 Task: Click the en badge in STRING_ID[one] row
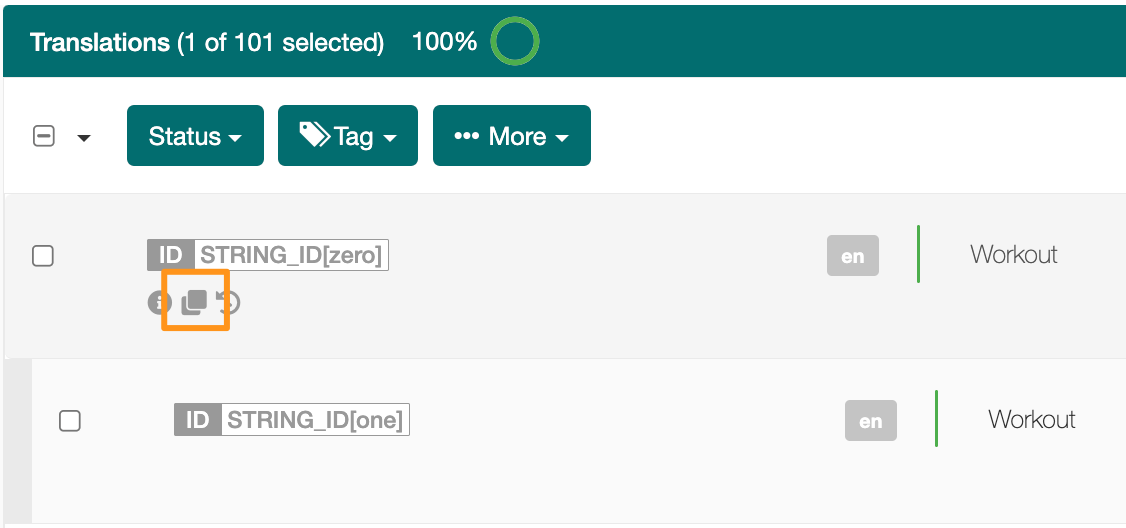(870, 420)
